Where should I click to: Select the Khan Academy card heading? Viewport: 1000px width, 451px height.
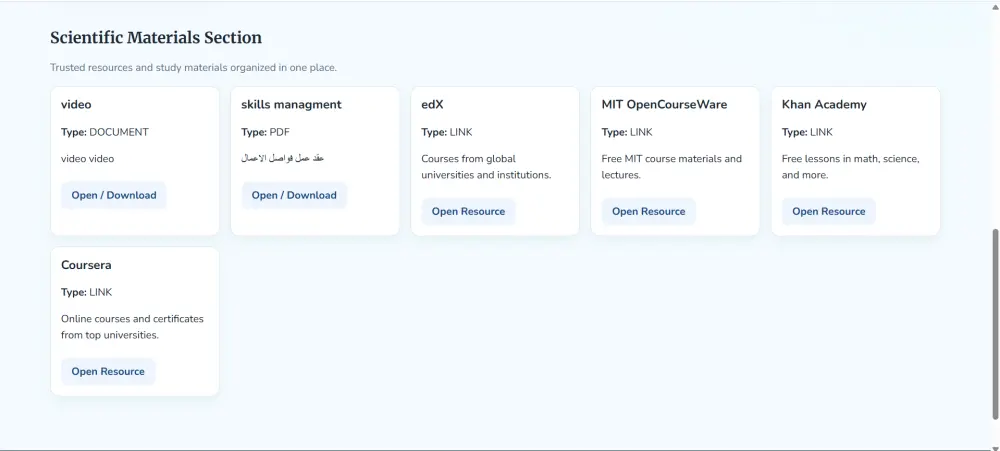pyautogui.click(x=824, y=104)
